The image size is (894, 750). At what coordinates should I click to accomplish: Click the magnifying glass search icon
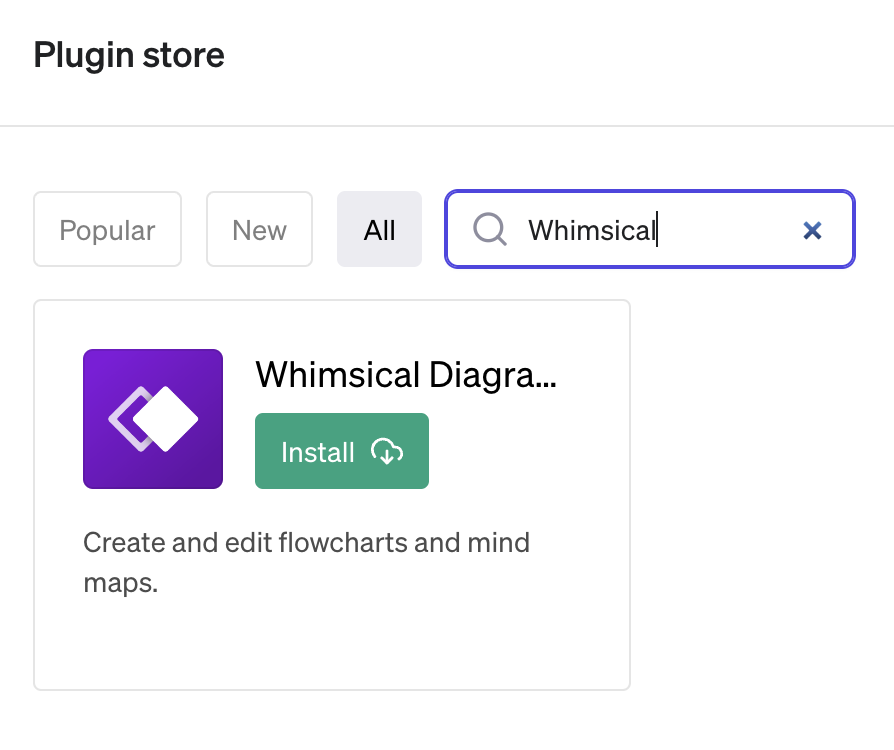490,229
